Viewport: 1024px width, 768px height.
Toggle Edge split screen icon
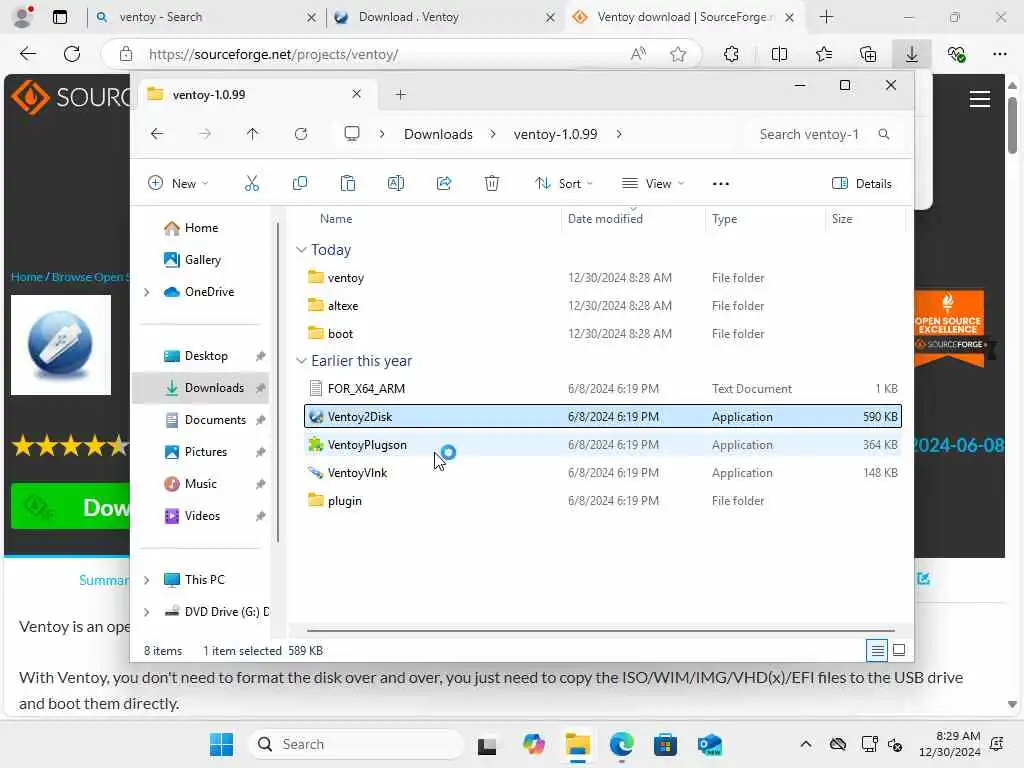[x=779, y=54]
